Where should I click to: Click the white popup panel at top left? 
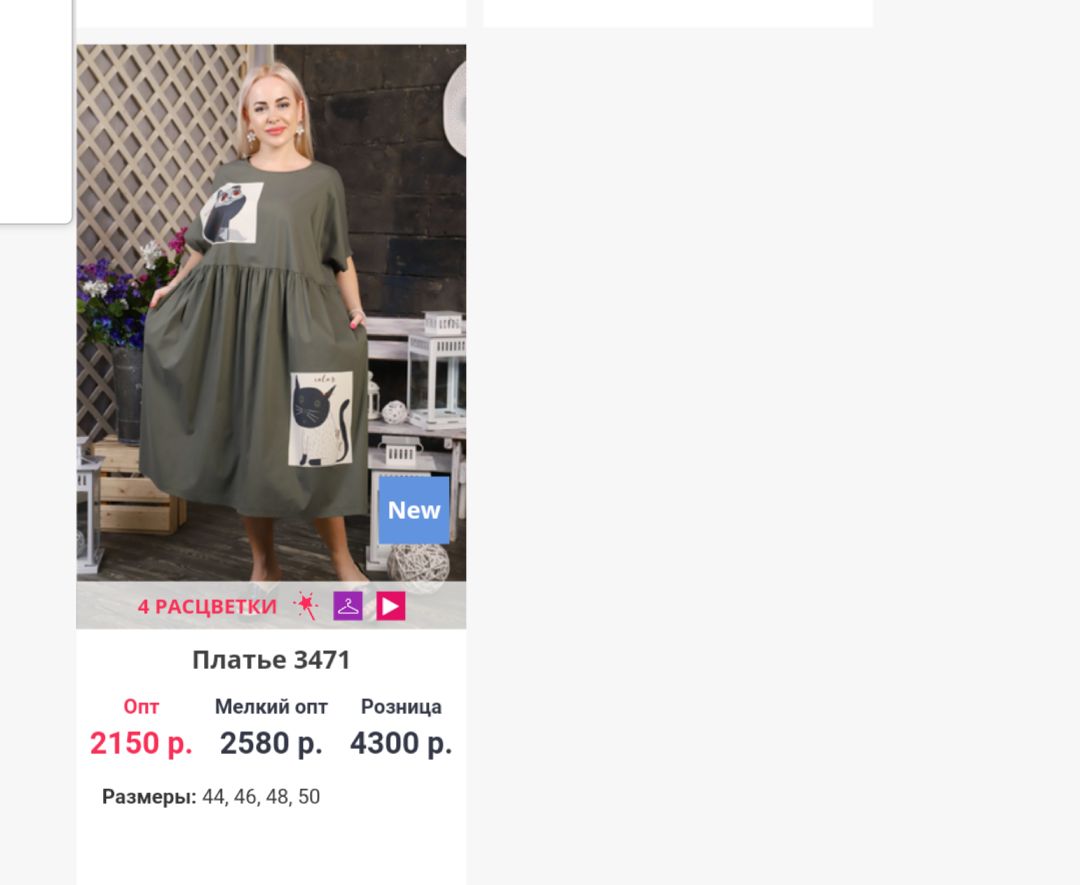tap(36, 112)
